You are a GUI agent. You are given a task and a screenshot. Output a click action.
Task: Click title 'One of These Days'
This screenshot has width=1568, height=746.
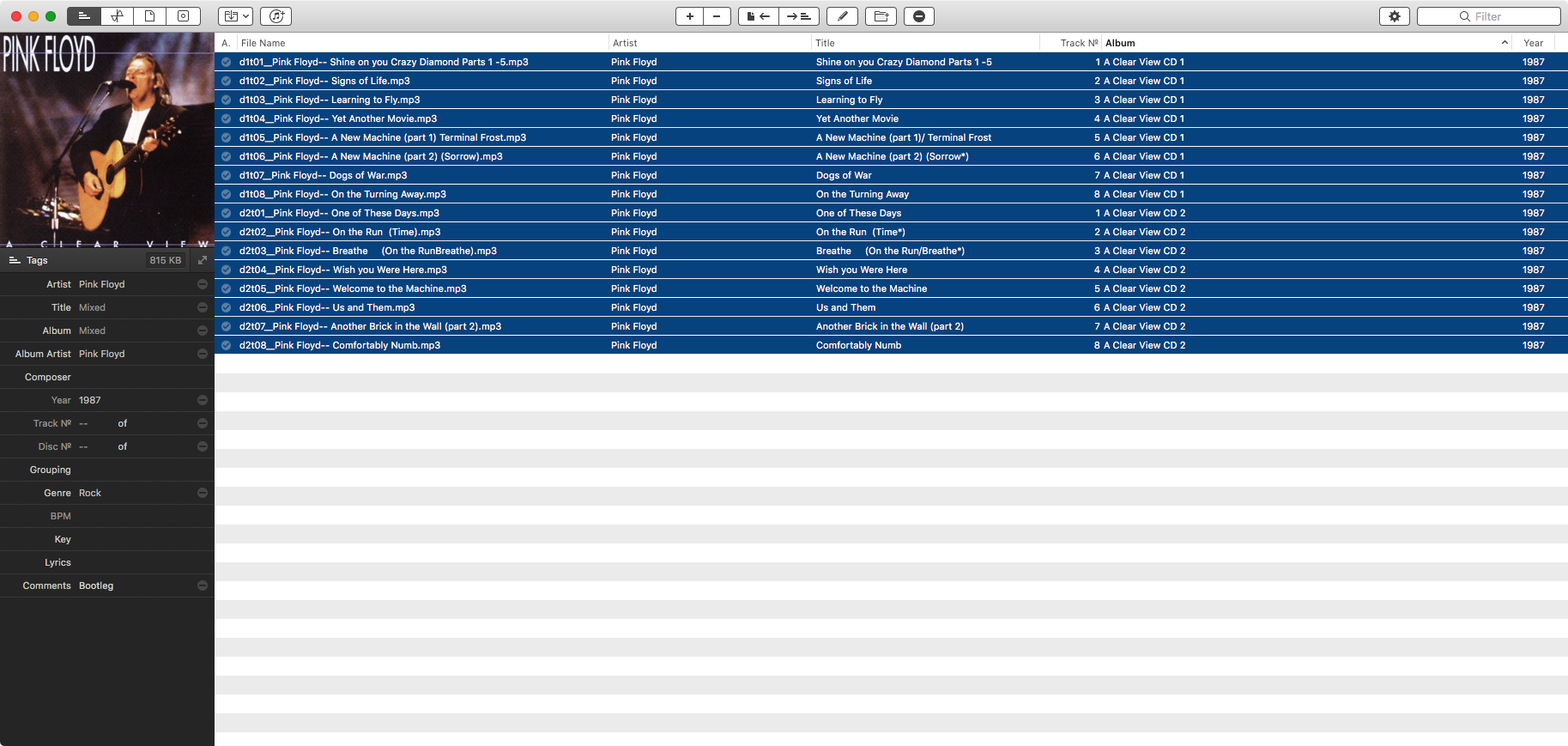click(858, 213)
